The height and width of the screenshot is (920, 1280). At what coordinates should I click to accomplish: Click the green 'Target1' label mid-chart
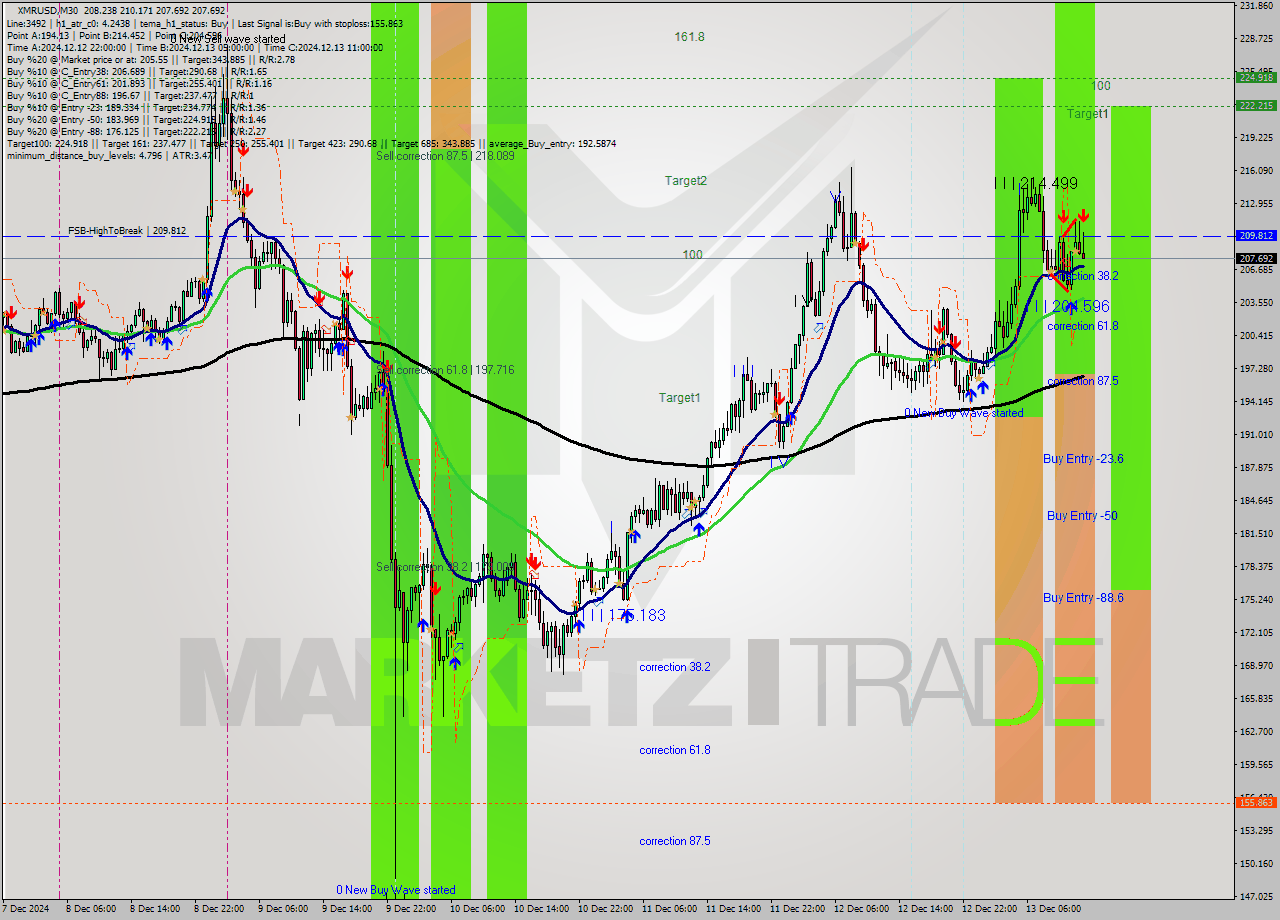(x=679, y=398)
